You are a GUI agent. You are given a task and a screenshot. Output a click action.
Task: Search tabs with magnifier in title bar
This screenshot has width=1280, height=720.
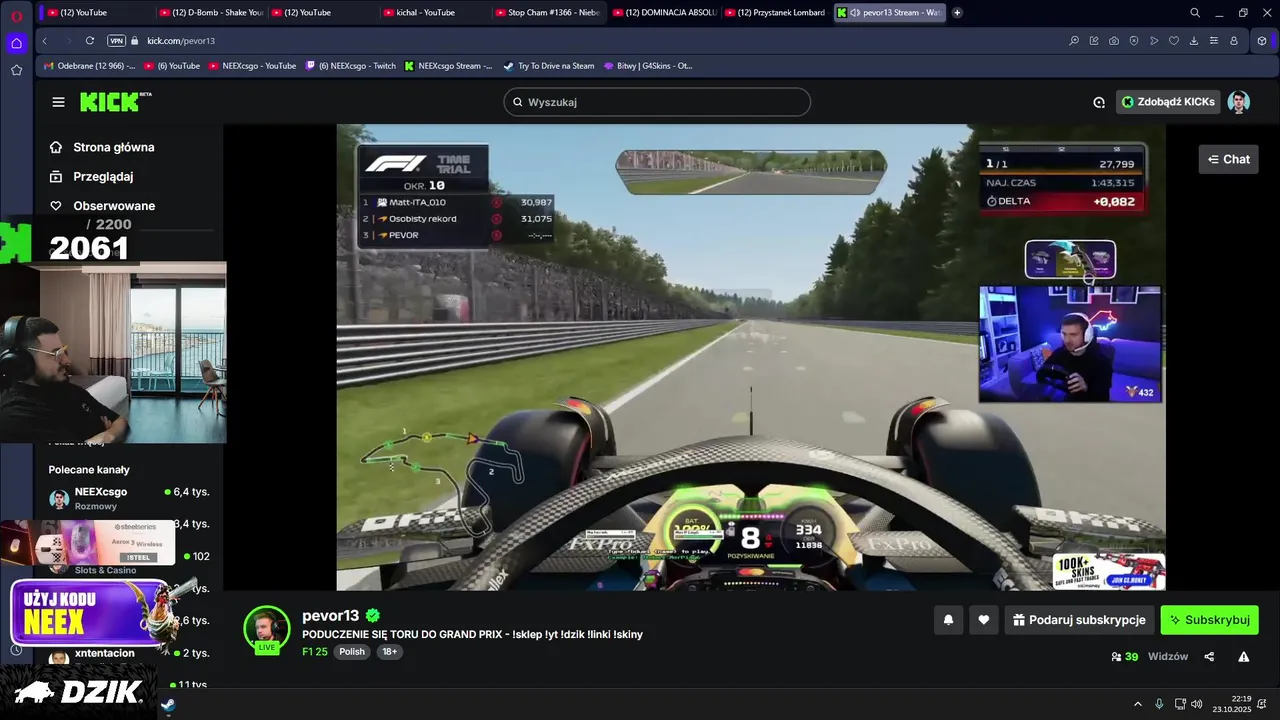1195,13
